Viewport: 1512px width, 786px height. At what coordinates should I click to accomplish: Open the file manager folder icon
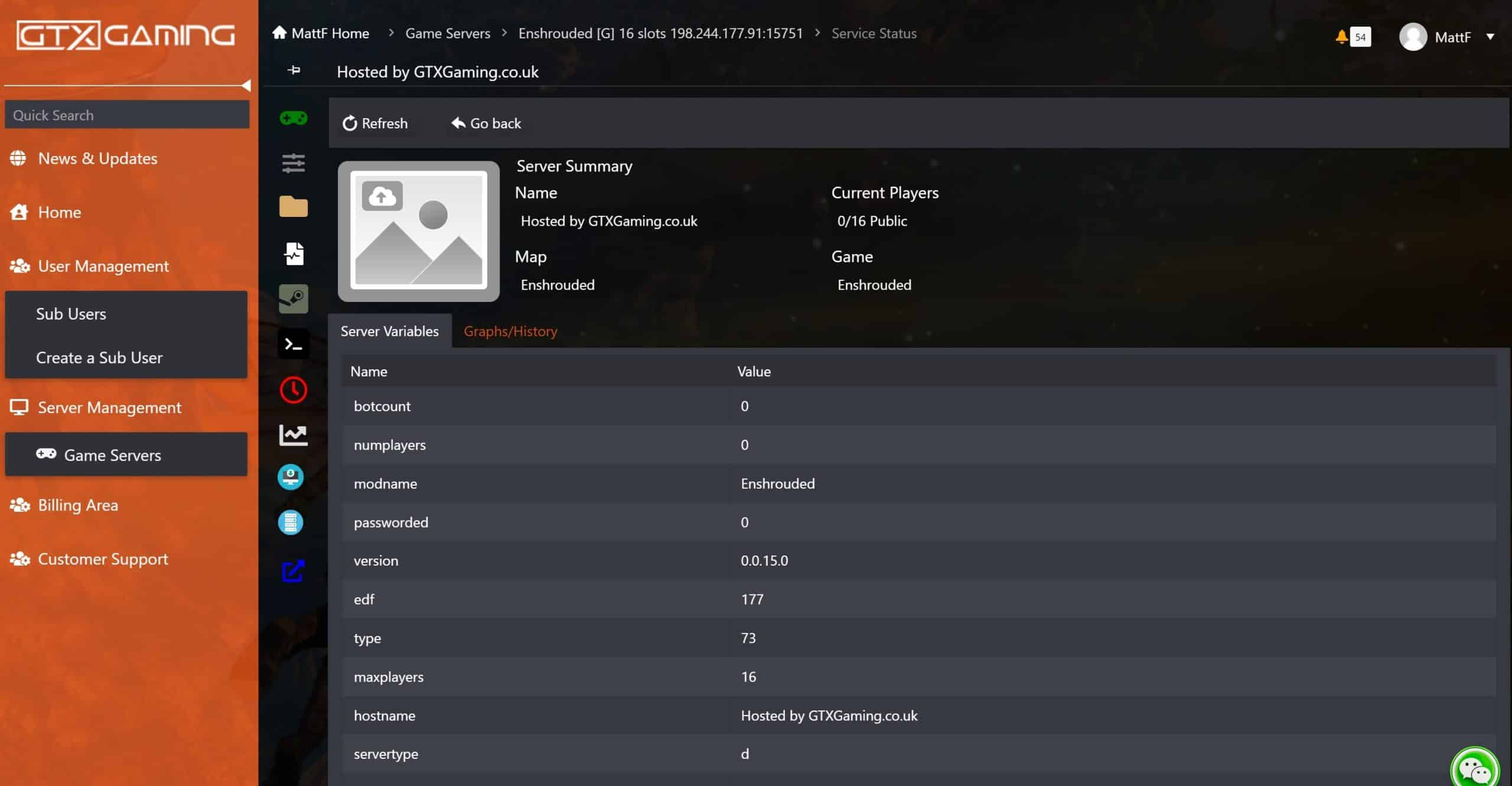(293, 207)
